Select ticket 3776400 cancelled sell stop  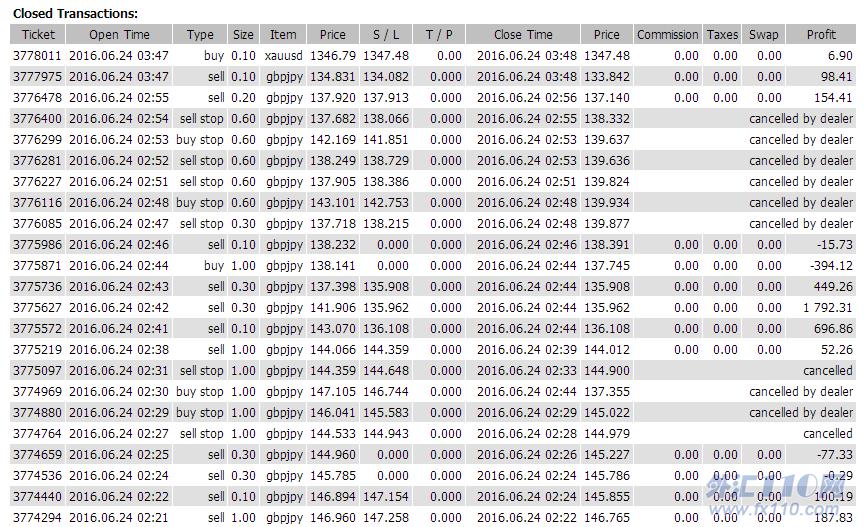click(37, 119)
